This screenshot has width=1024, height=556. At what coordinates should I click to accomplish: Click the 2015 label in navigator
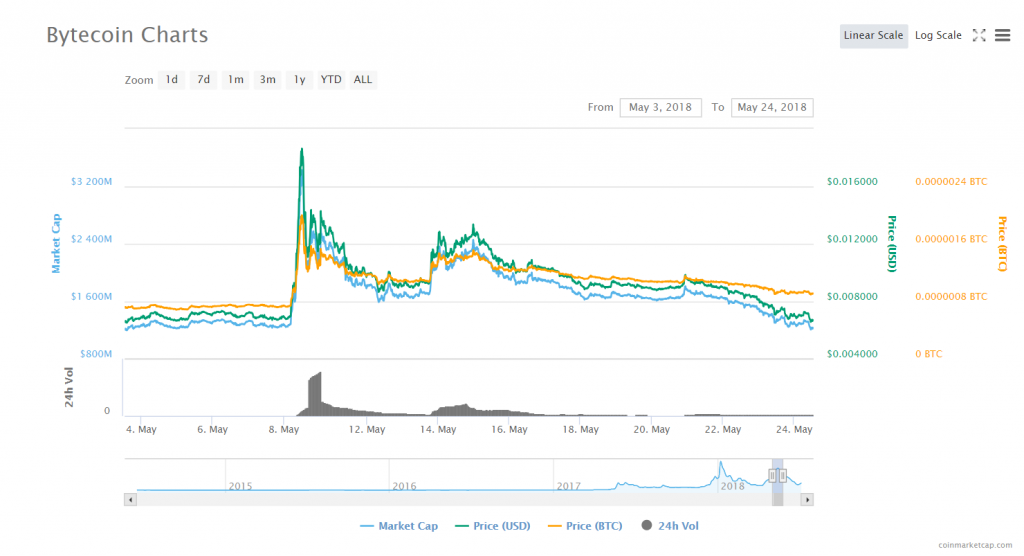point(240,486)
